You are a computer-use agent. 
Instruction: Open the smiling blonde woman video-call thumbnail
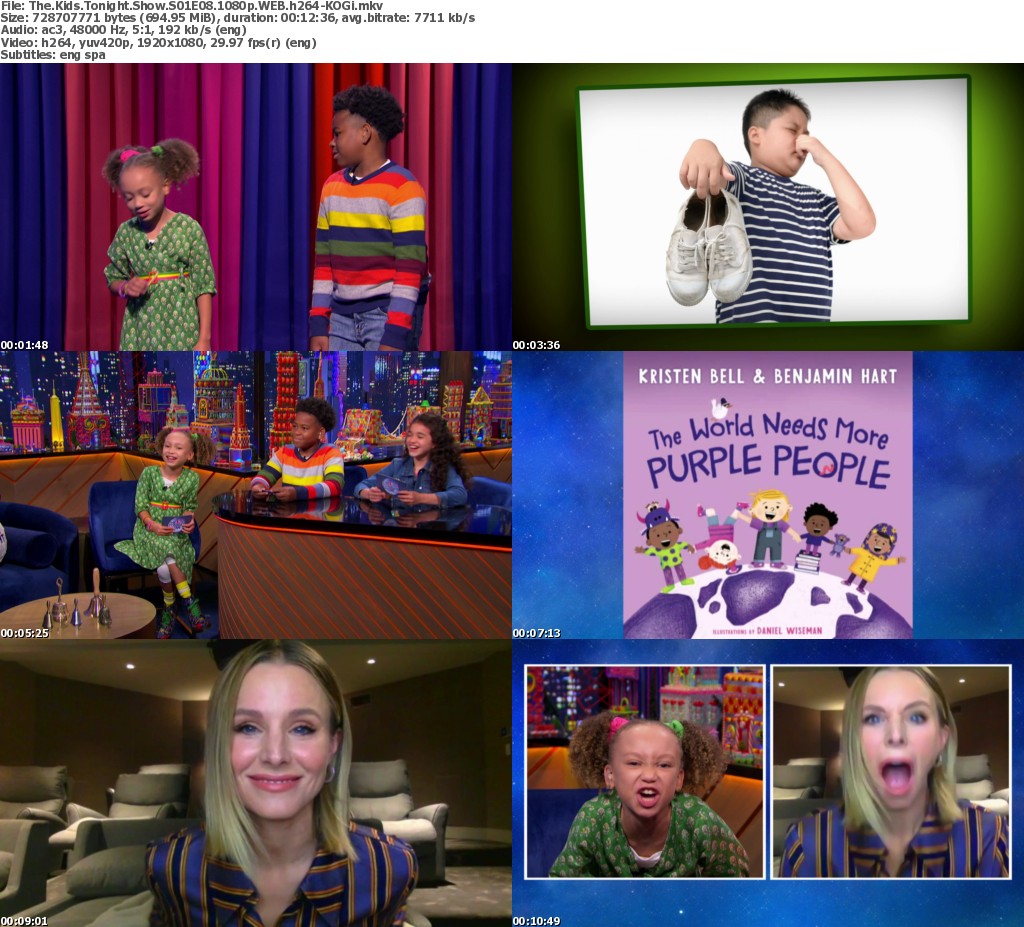(x=255, y=783)
